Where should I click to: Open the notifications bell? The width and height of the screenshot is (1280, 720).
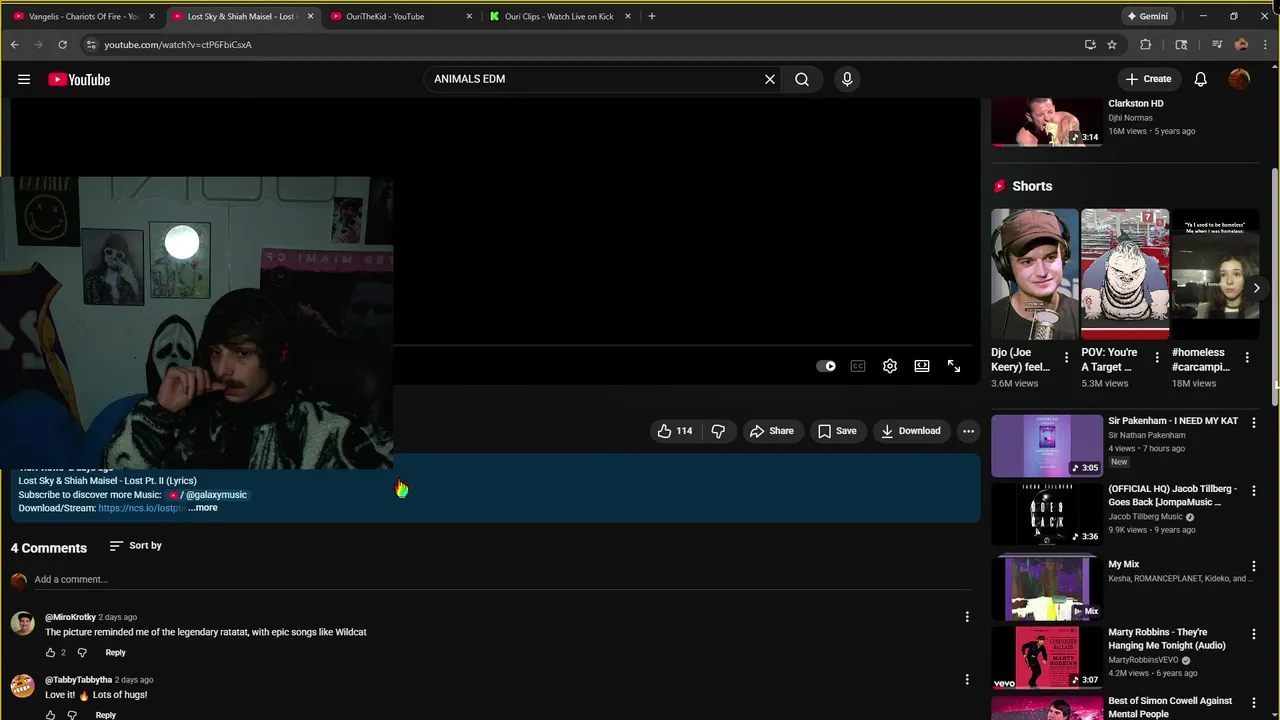pyautogui.click(x=1201, y=79)
